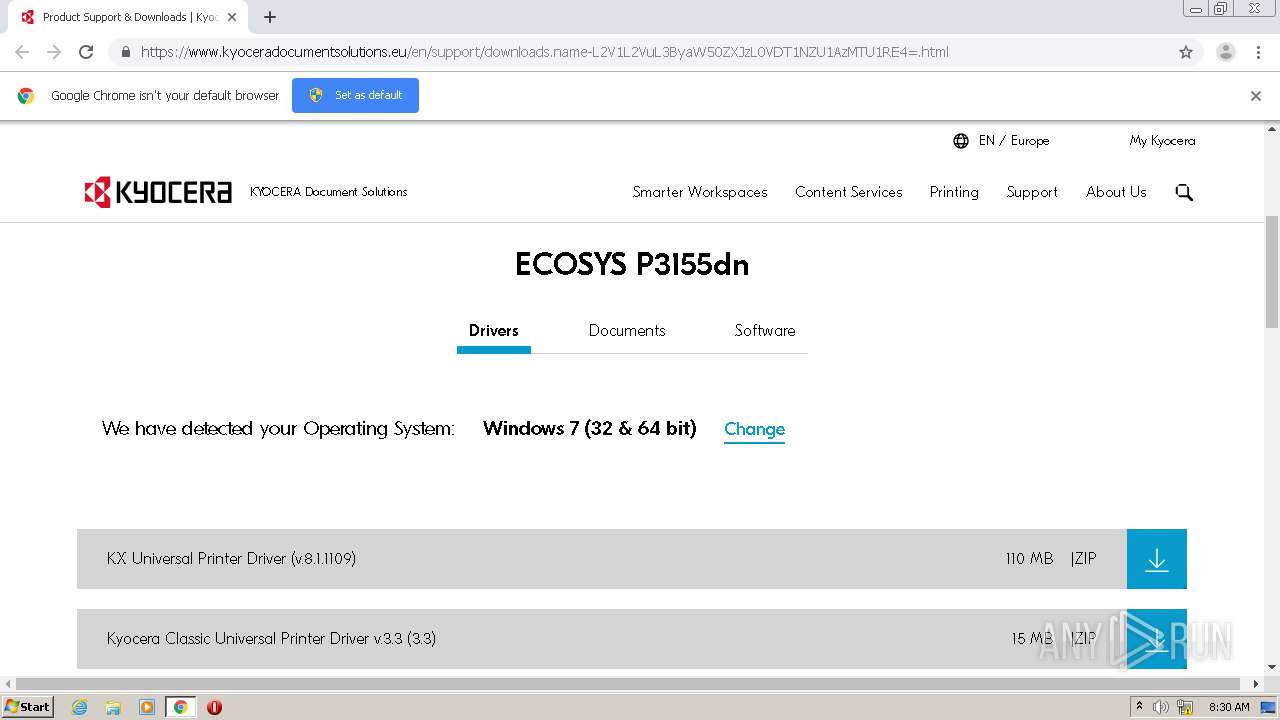Click the globe language icon

(x=961, y=141)
